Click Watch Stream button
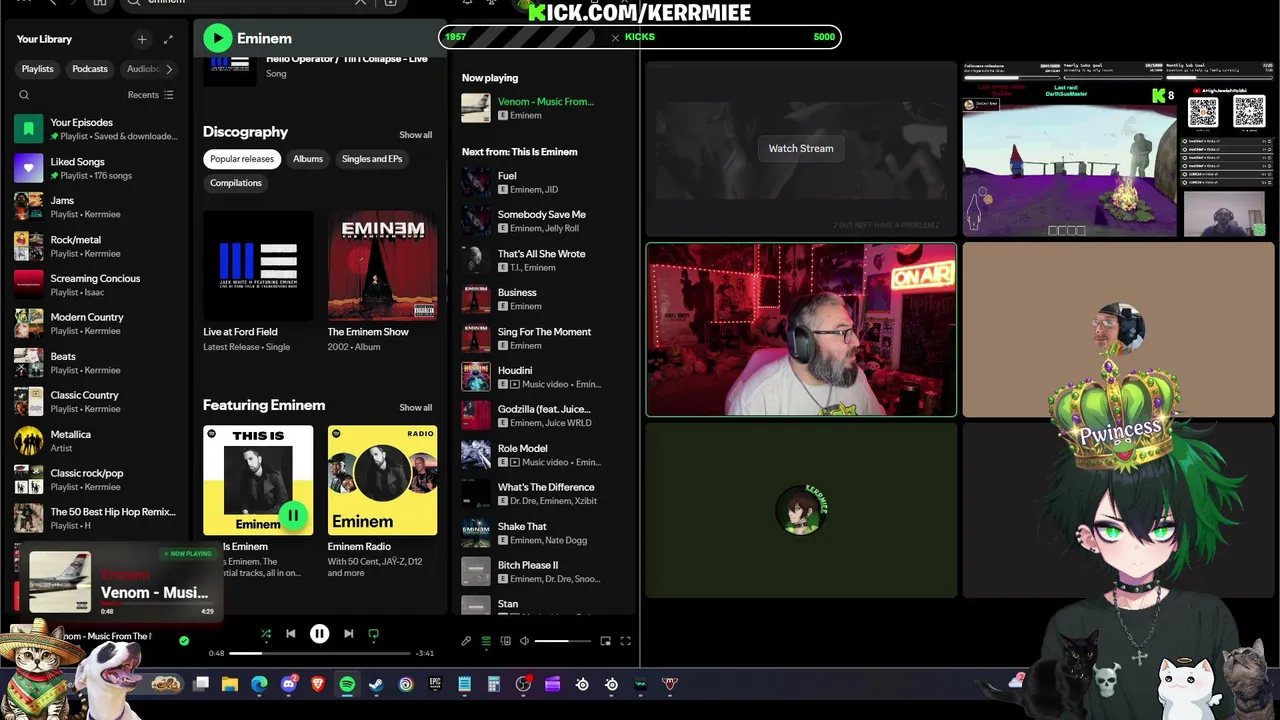The image size is (1280, 720). pyautogui.click(x=801, y=148)
